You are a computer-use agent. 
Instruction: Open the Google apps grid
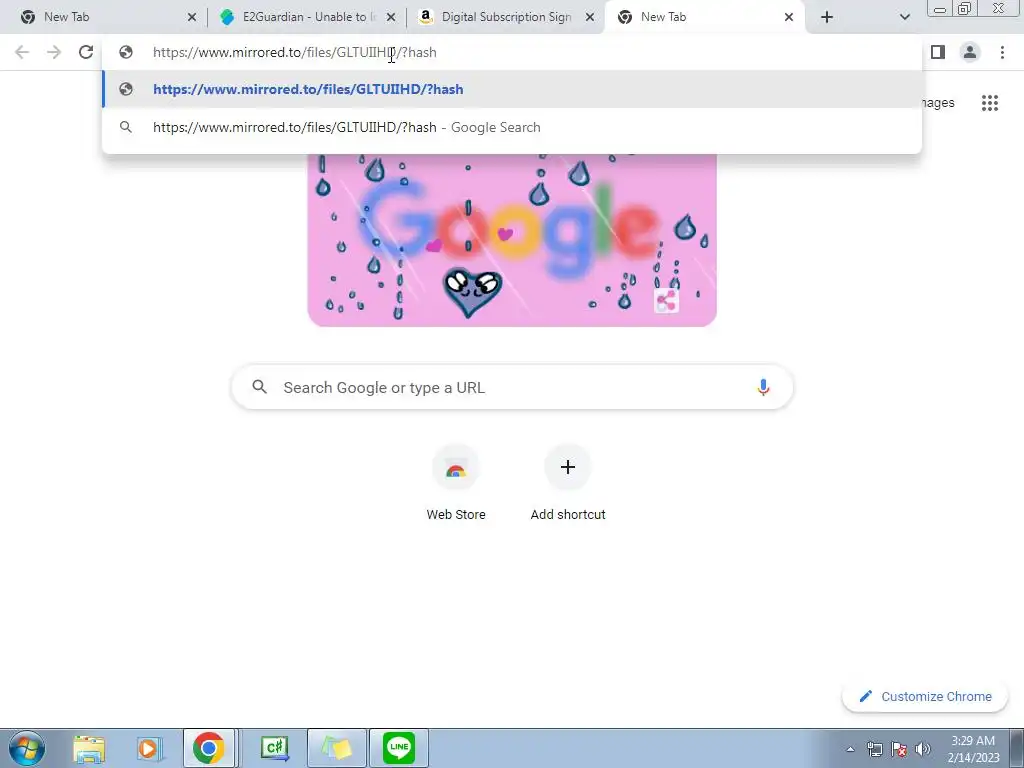pos(989,103)
